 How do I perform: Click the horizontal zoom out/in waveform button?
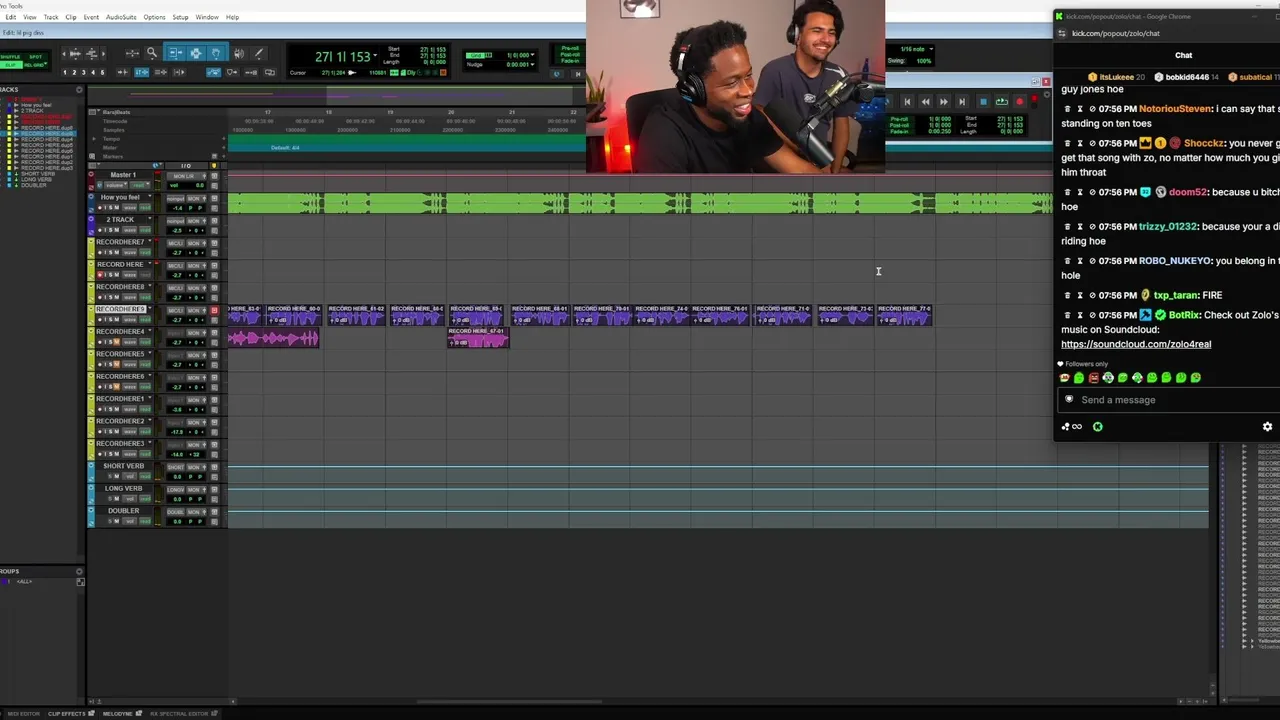75,53
